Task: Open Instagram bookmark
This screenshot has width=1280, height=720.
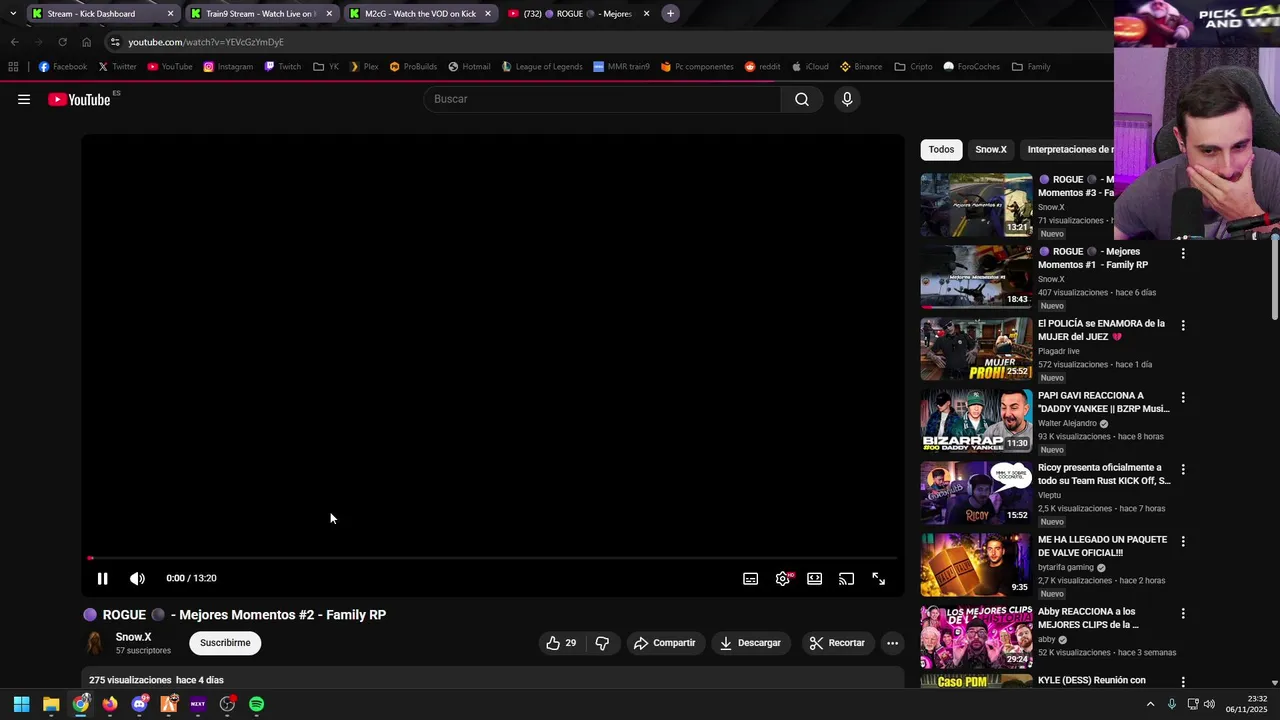Action: pyautogui.click(x=227, y=67)
